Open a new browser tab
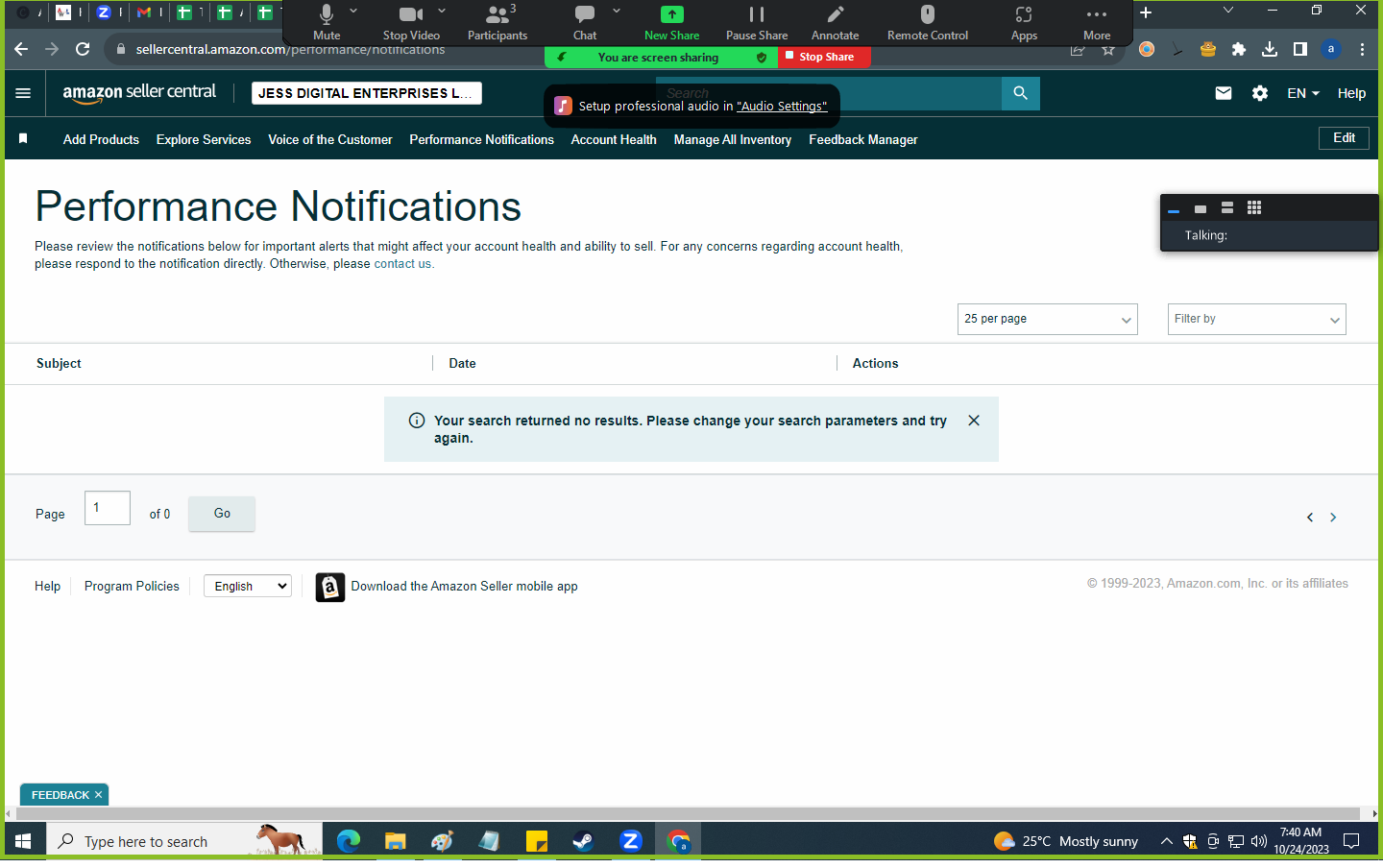Viewport: 1383px width, 868px height. [1146, 12]
